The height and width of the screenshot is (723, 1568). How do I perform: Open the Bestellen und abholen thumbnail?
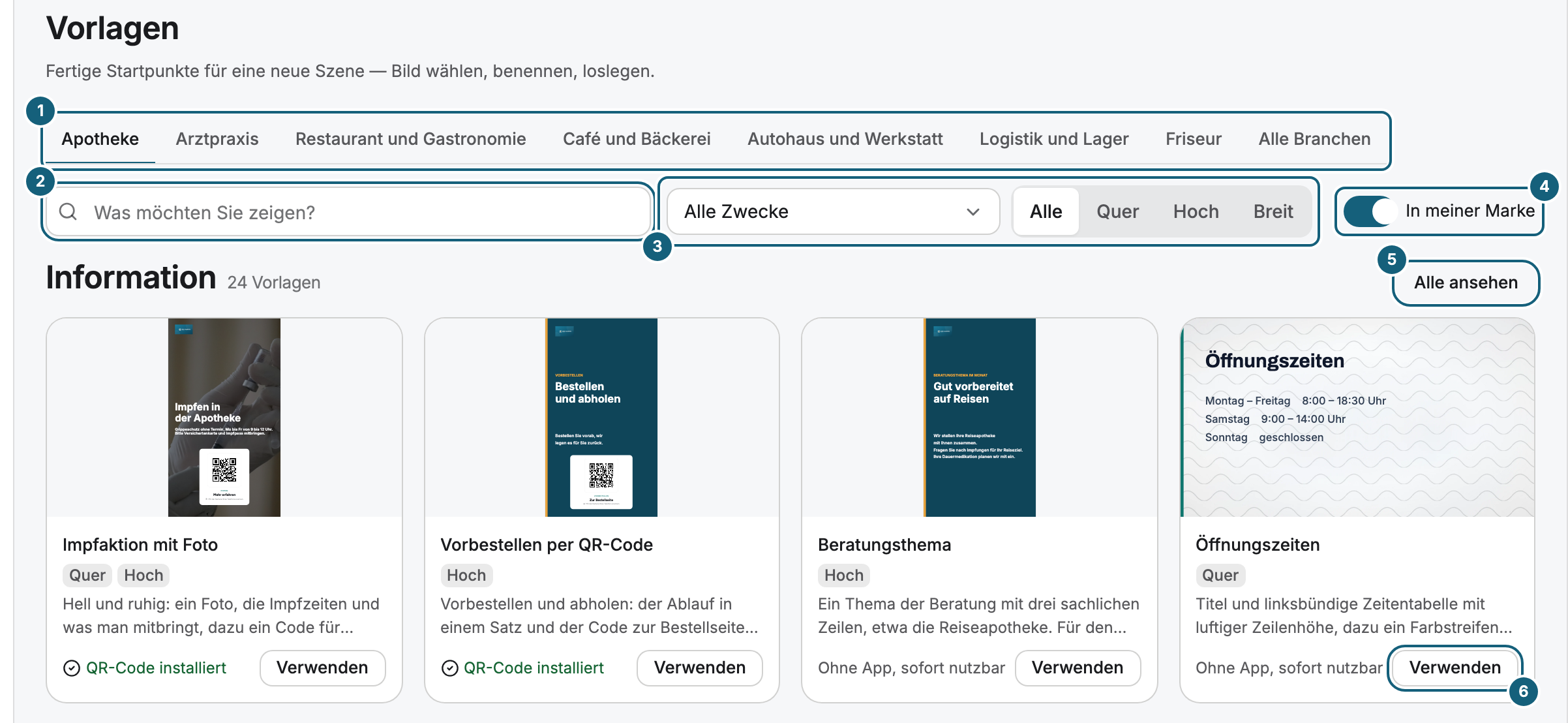[601, 418]
